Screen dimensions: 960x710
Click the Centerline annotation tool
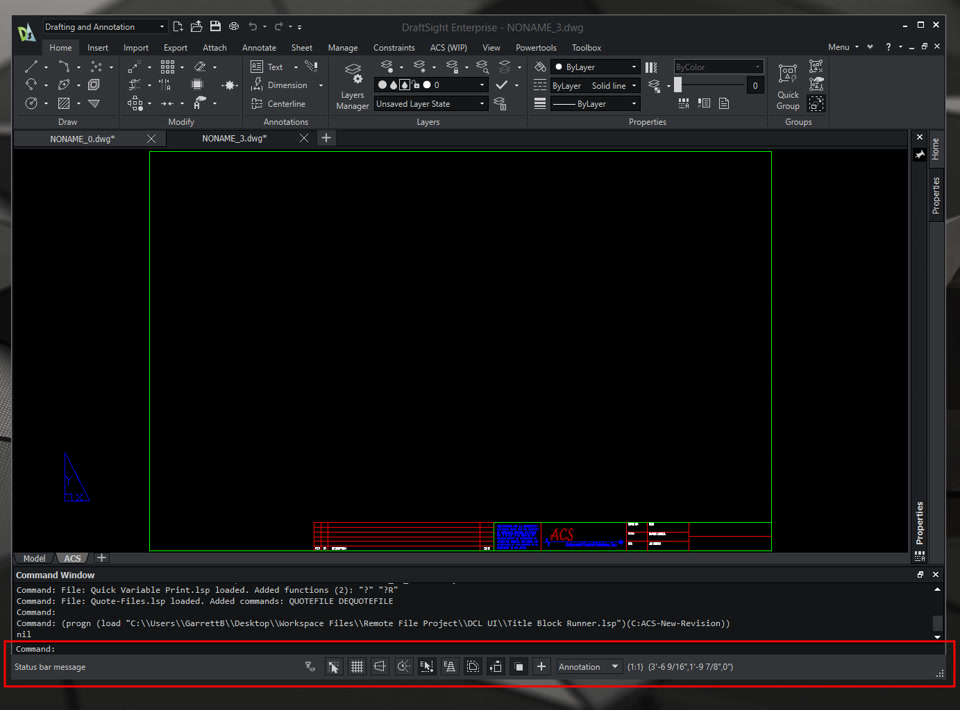278,103
